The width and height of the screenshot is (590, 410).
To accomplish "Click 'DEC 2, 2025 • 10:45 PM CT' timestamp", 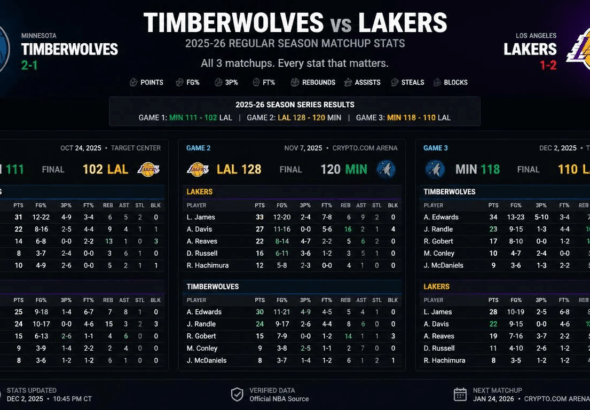I will click(49, 399).
